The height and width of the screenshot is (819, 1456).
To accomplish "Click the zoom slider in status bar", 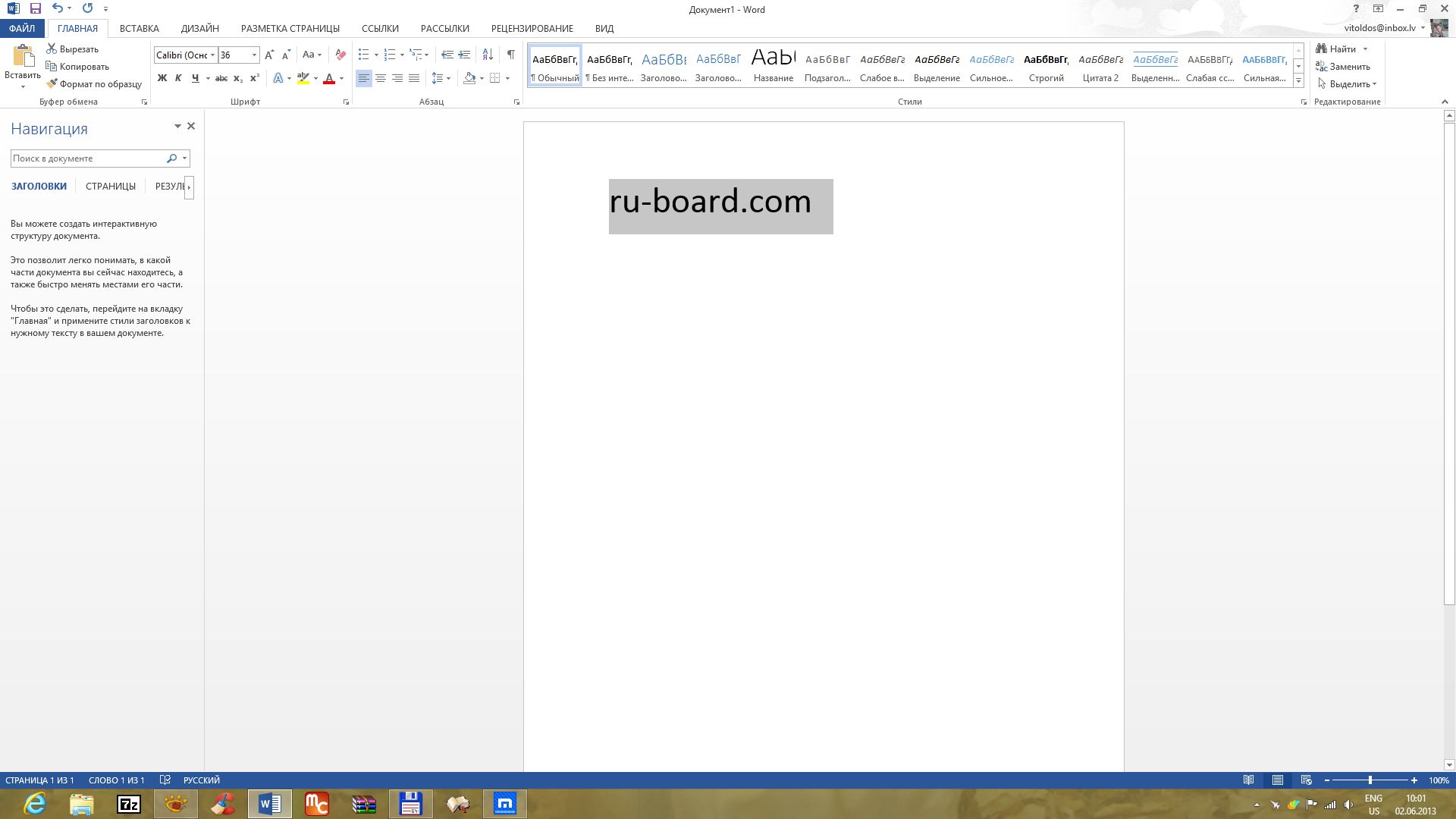I will coord(1370,780).
